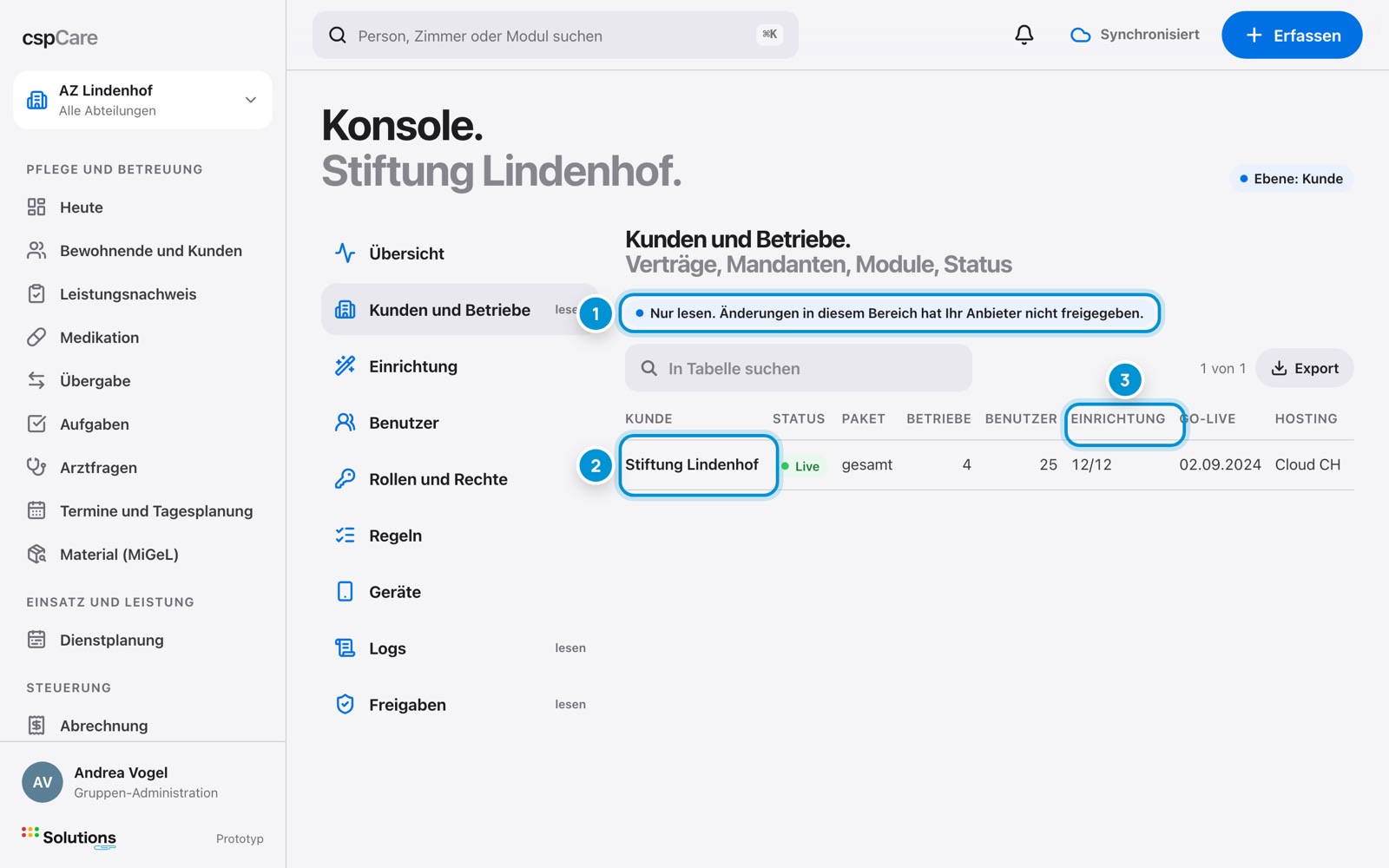Click the Geräte tablet icon

345,591
